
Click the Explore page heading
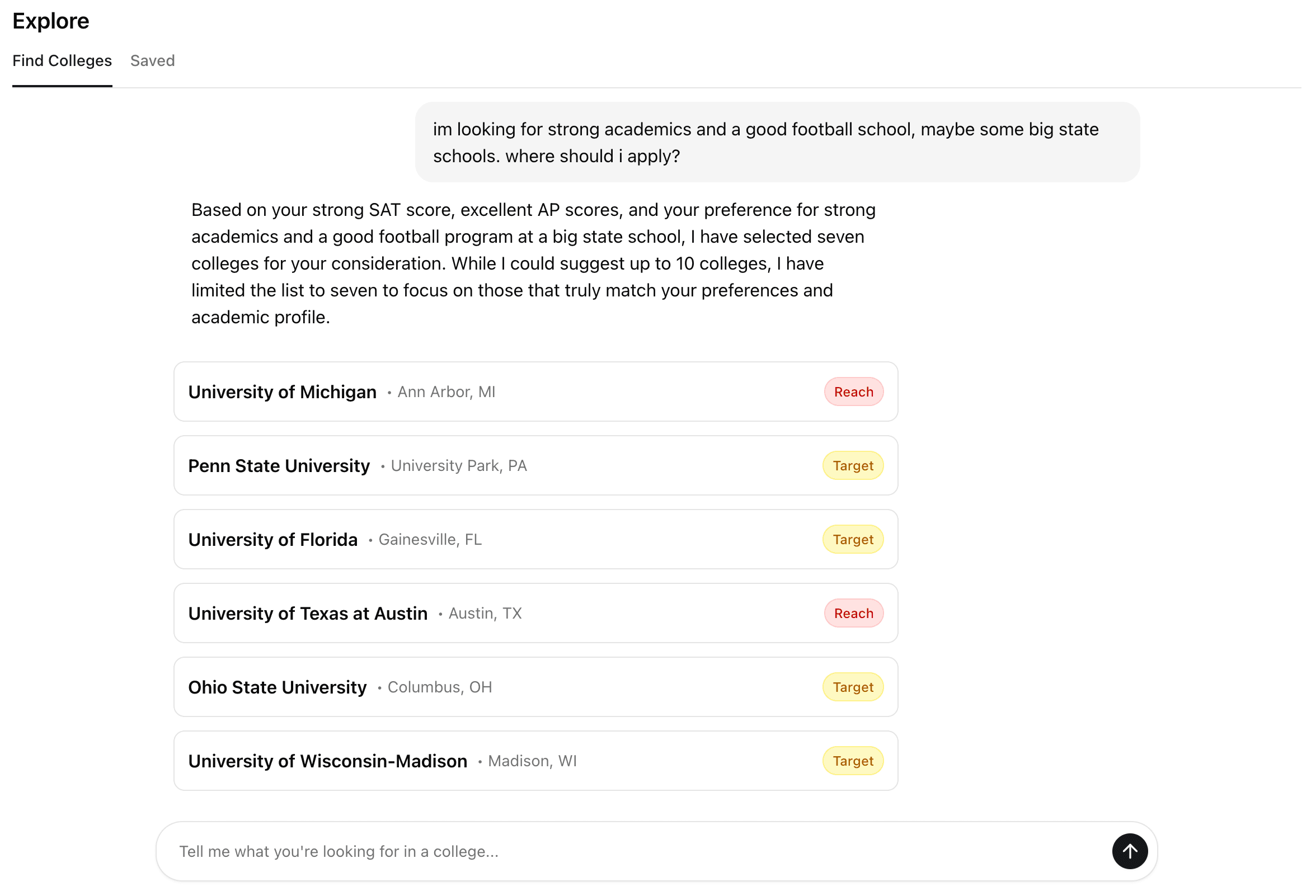51,21
